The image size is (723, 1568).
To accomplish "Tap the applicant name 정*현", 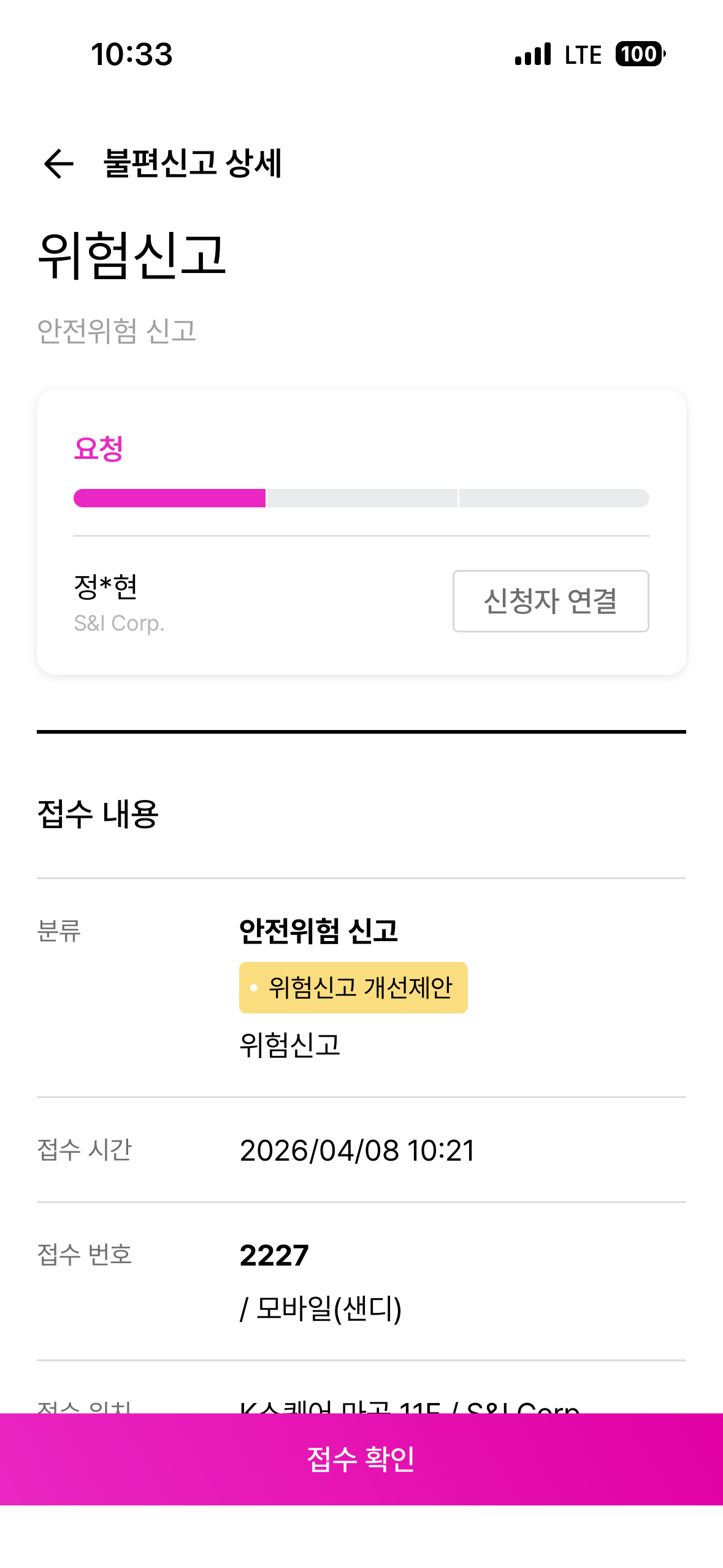I will 105,586.
